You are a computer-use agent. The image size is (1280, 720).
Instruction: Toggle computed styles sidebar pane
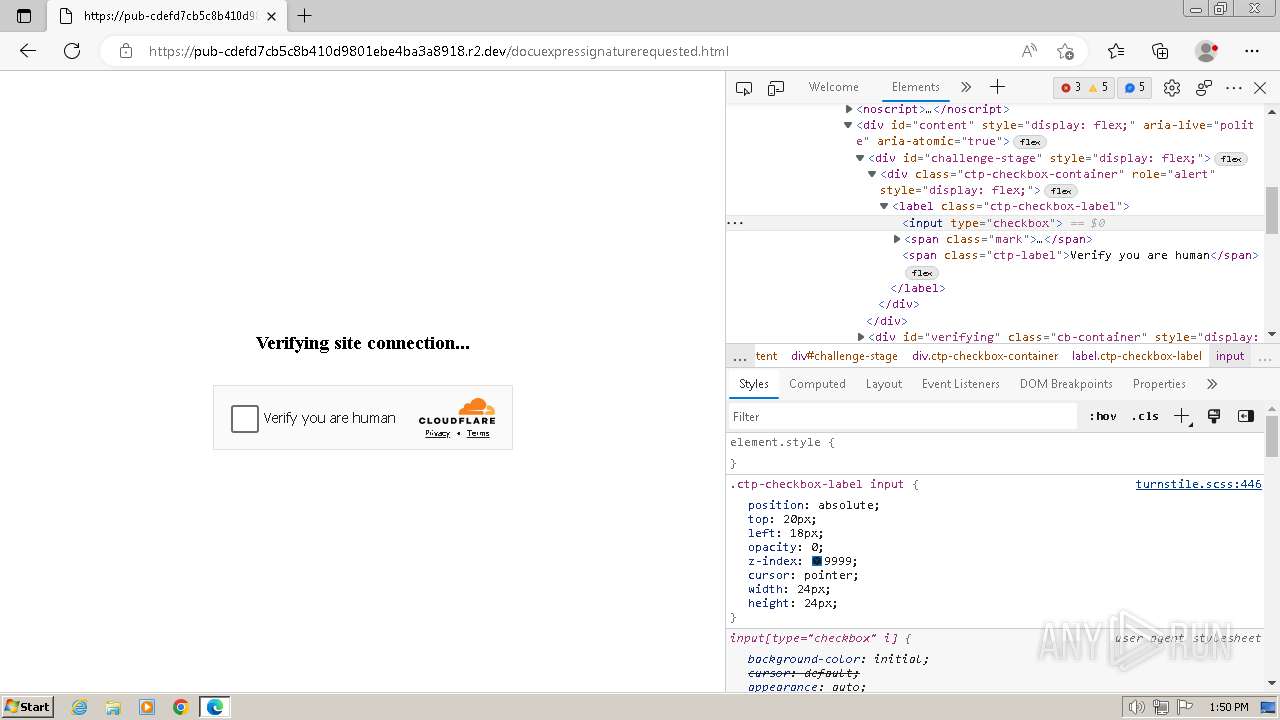1246,416
